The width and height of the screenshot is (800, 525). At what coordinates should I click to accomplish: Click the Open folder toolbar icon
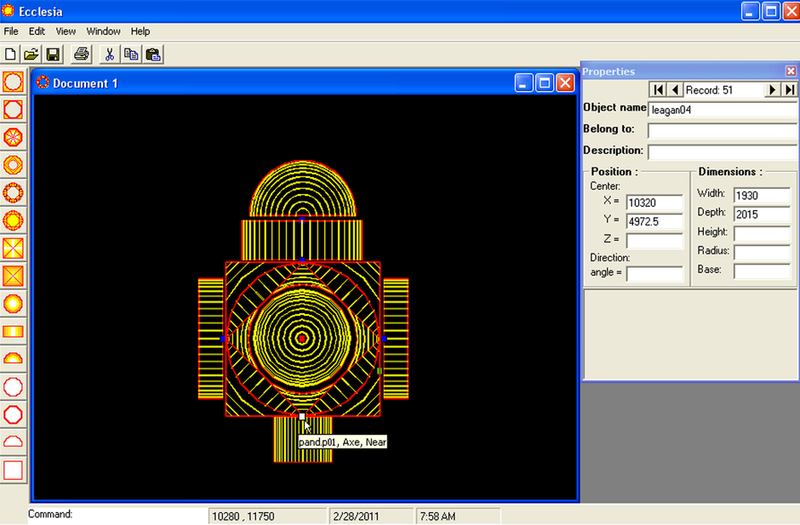pyautogui.click(x=31, y=54)
